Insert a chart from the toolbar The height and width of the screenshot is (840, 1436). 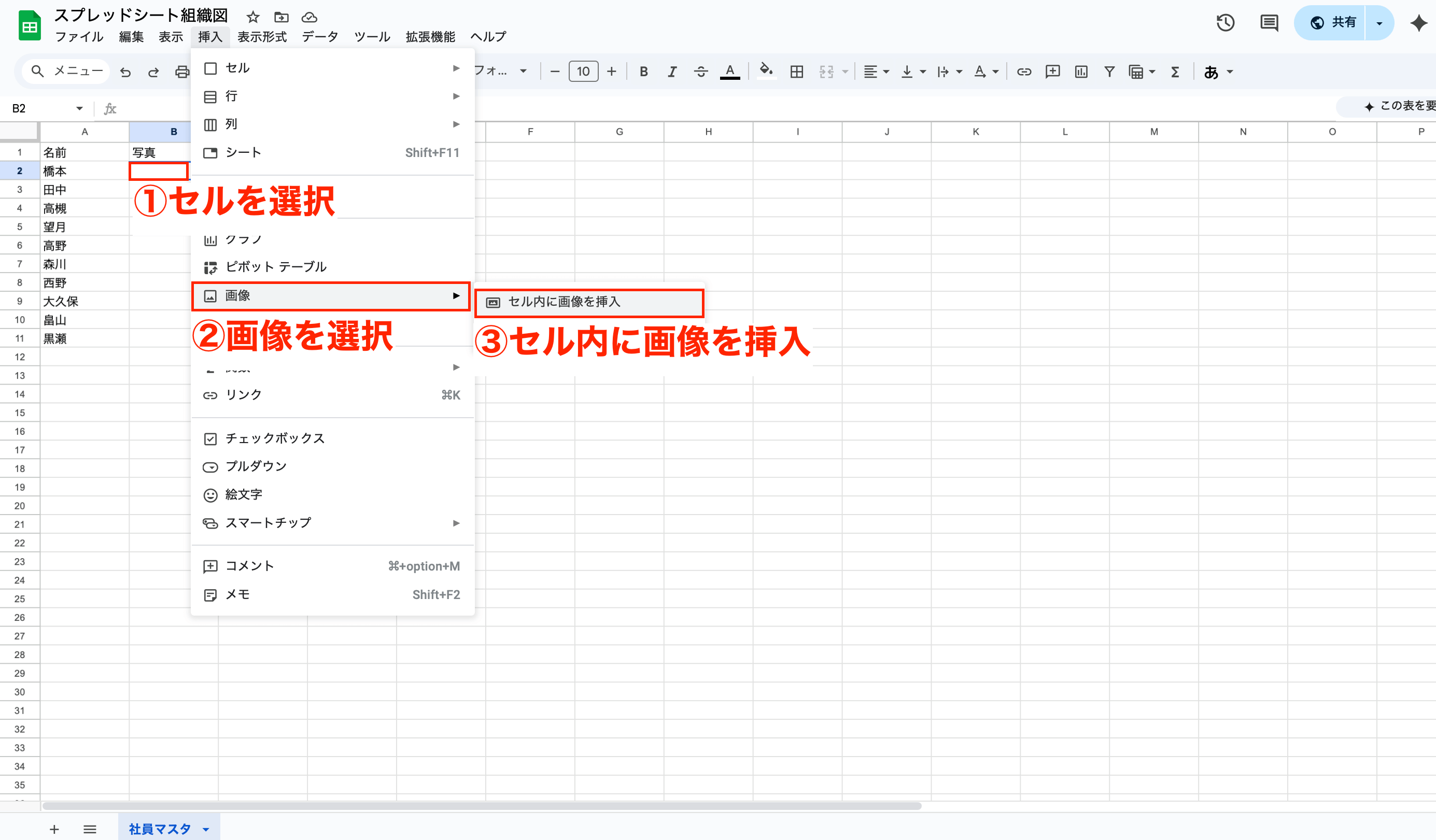tap(1081, 71)
